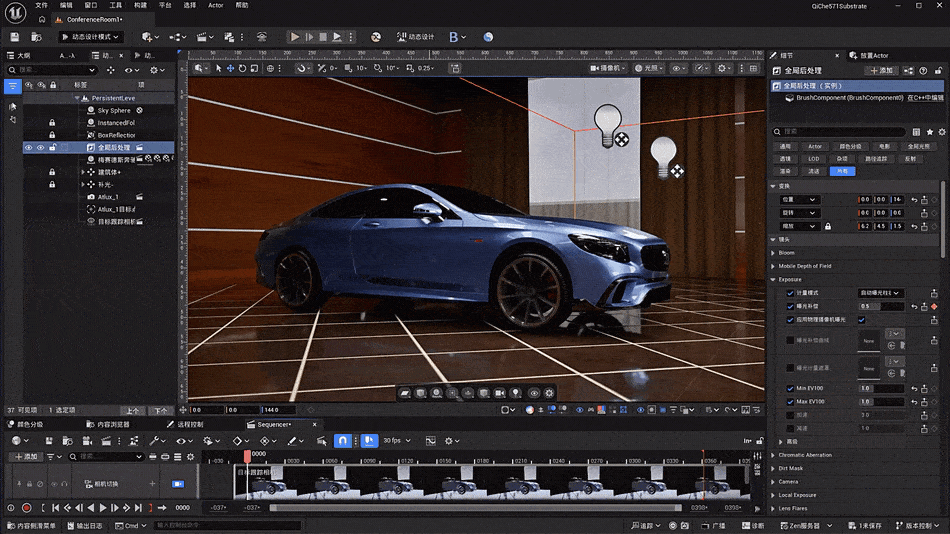Open the 窗口 menu
The width and height of the screenshot is (950, 534).
91,5
